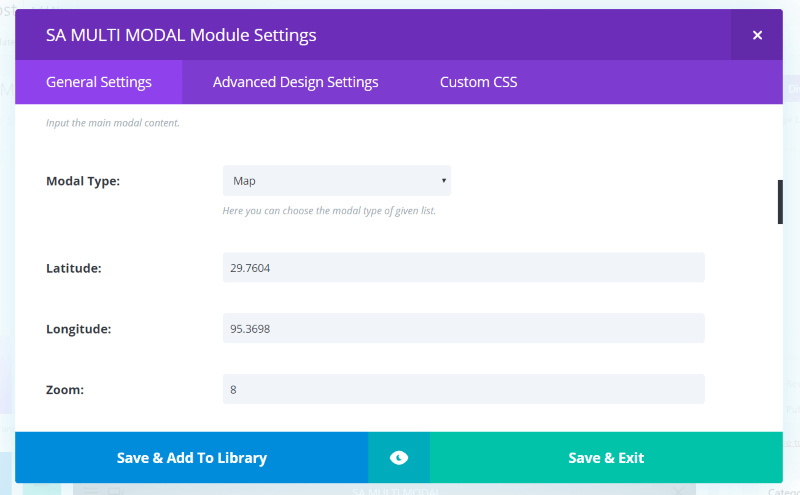
Task: Focus the Longitude input field
Action: click(463, 328)
